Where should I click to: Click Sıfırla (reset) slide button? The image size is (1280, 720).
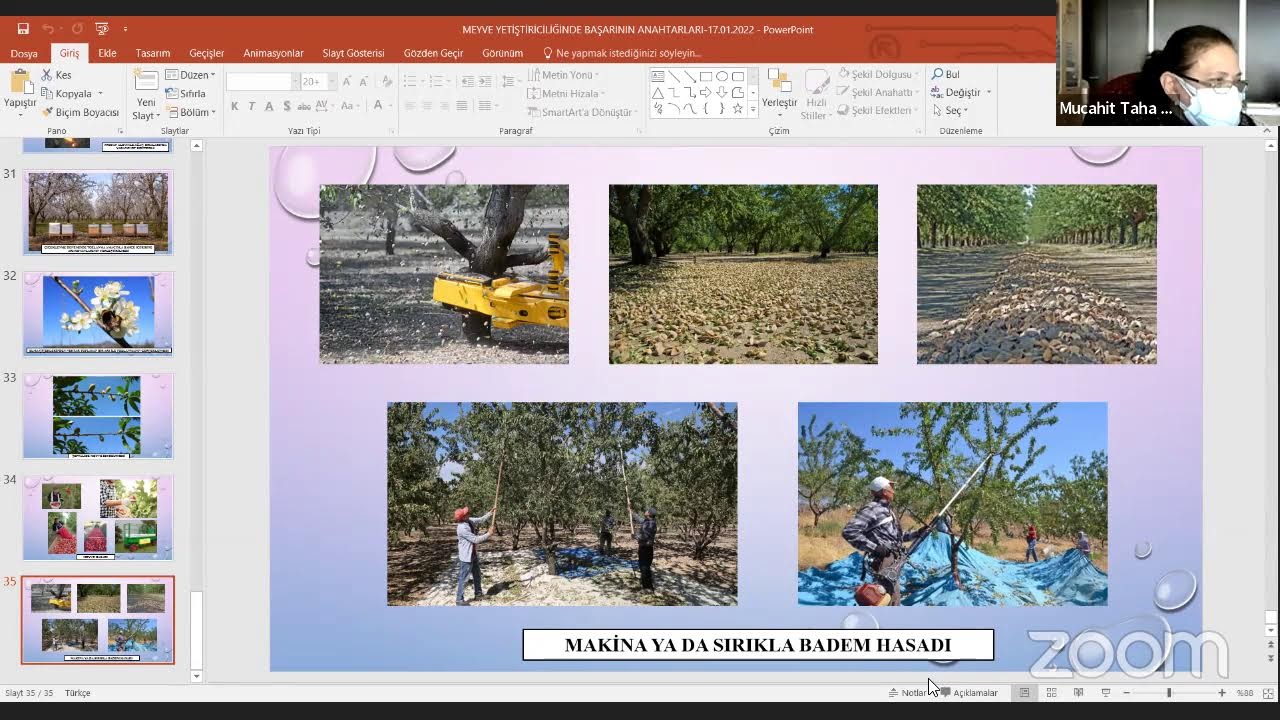(x=186, y=93)
